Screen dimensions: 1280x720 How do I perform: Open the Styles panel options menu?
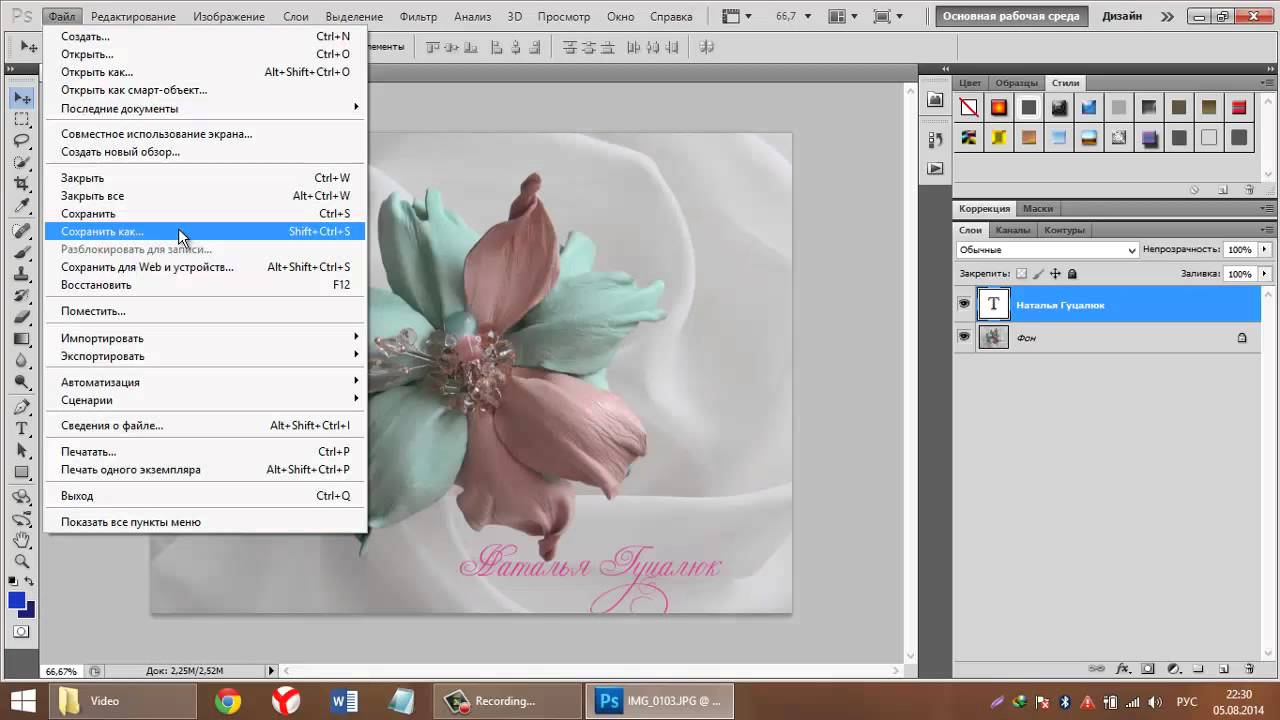1268,83
